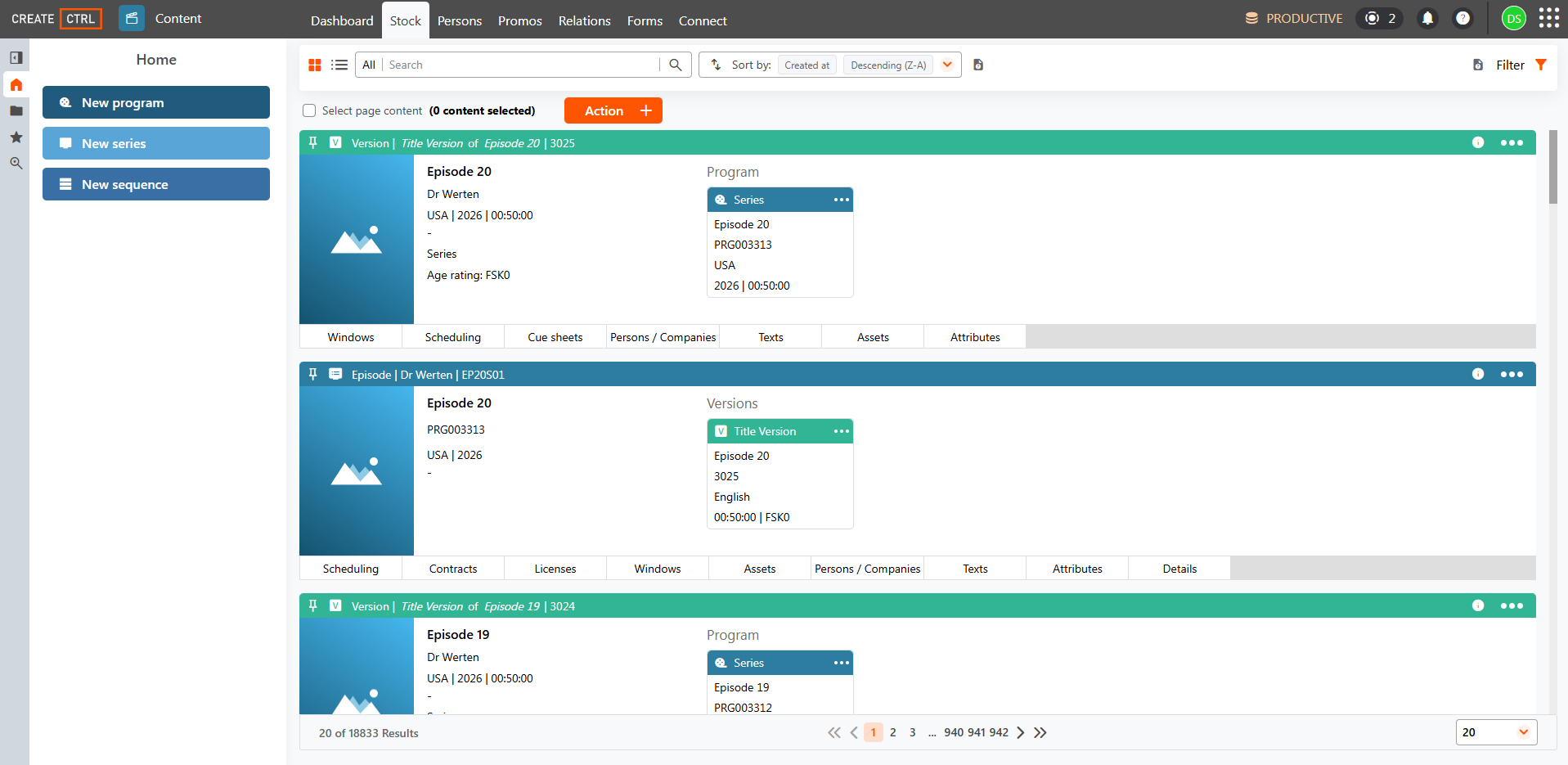The image size is (1568, 765).
Task: Tick Select page content checkbox
Action: [x=309, y=110]
